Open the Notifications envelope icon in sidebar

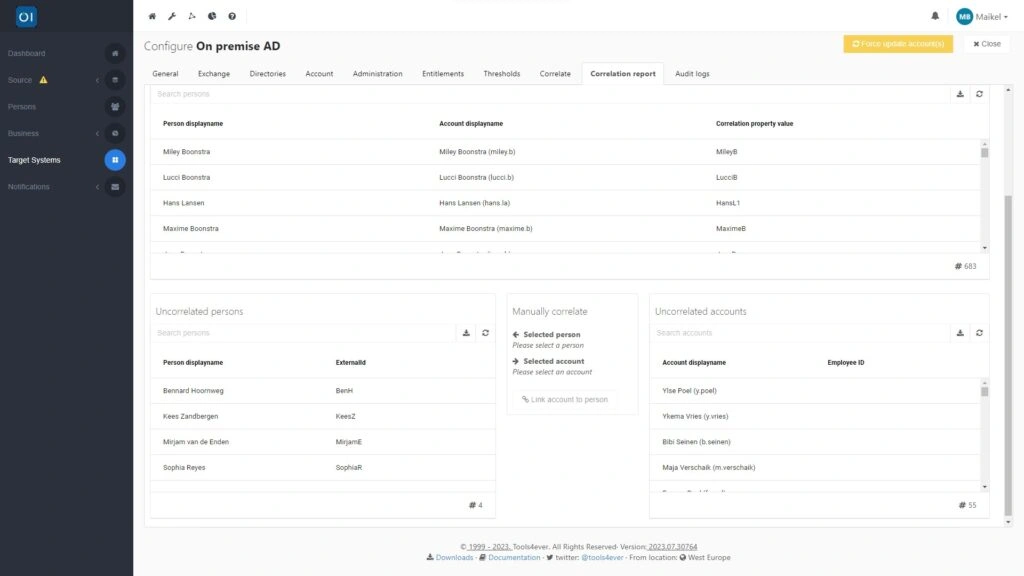(x=115, y=186)
